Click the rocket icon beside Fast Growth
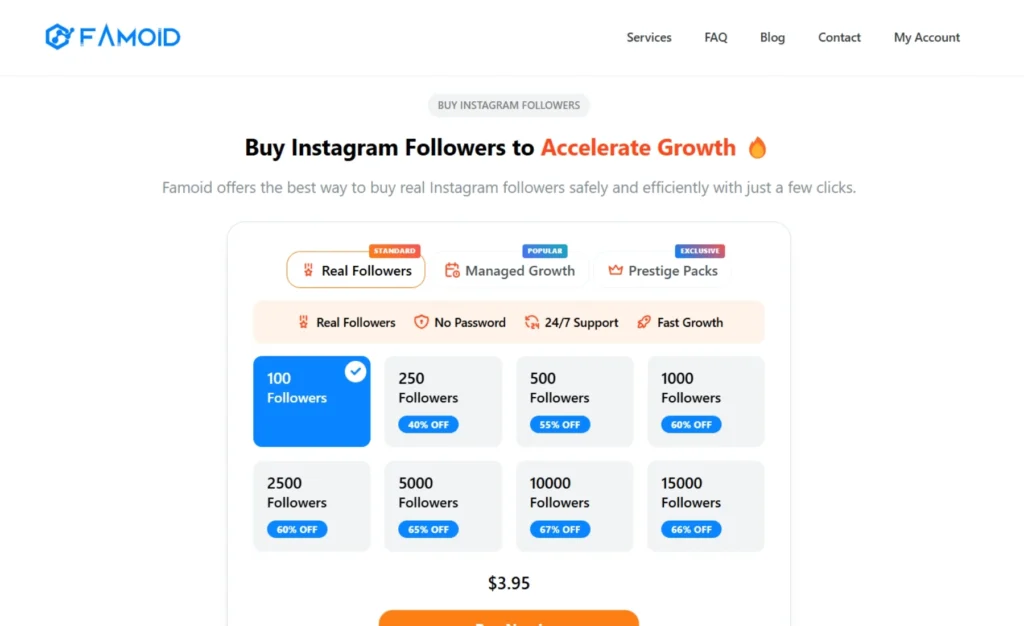 point(644,322)
